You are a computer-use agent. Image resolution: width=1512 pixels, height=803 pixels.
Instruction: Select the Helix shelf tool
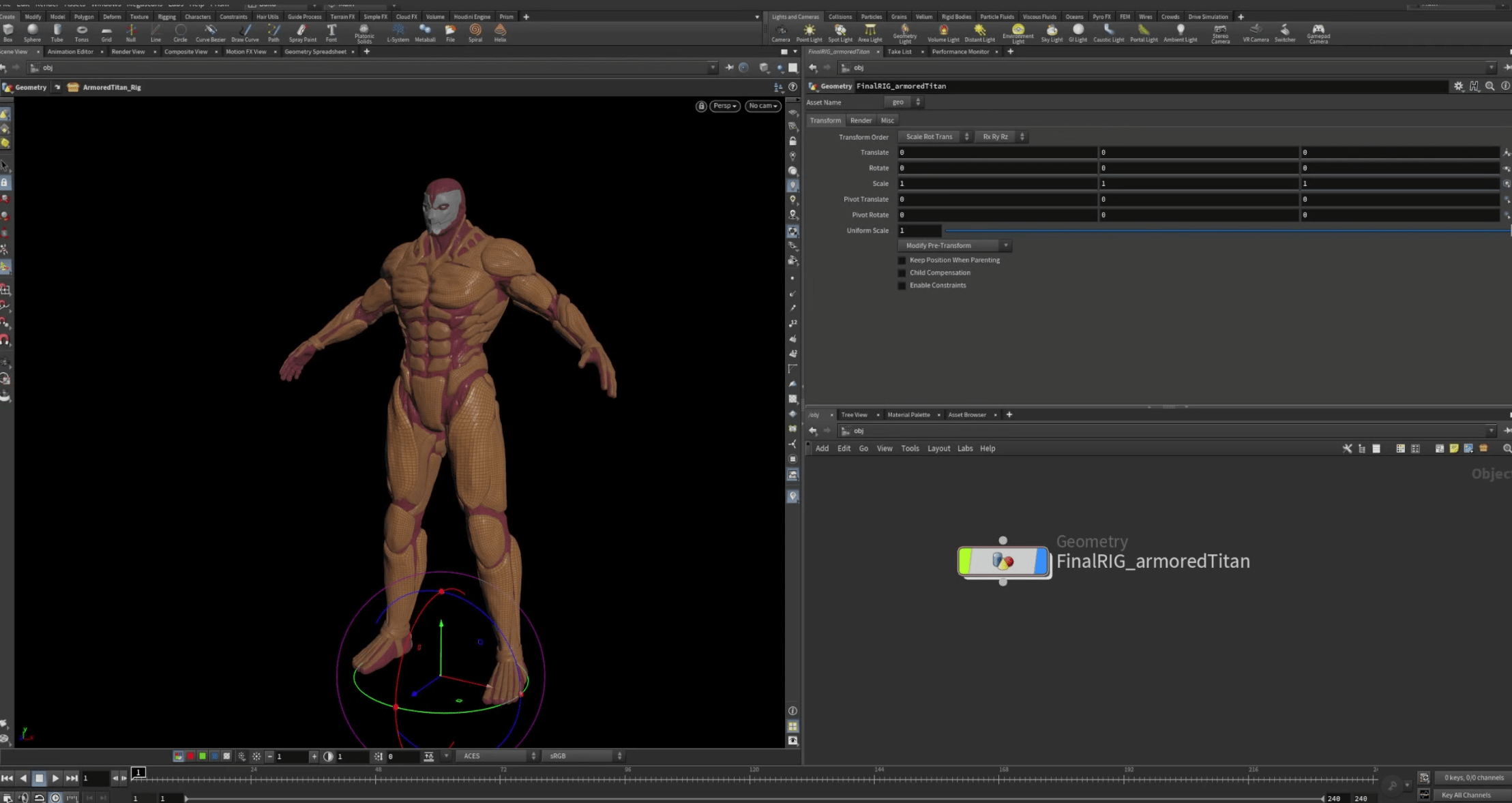(501, 33)
